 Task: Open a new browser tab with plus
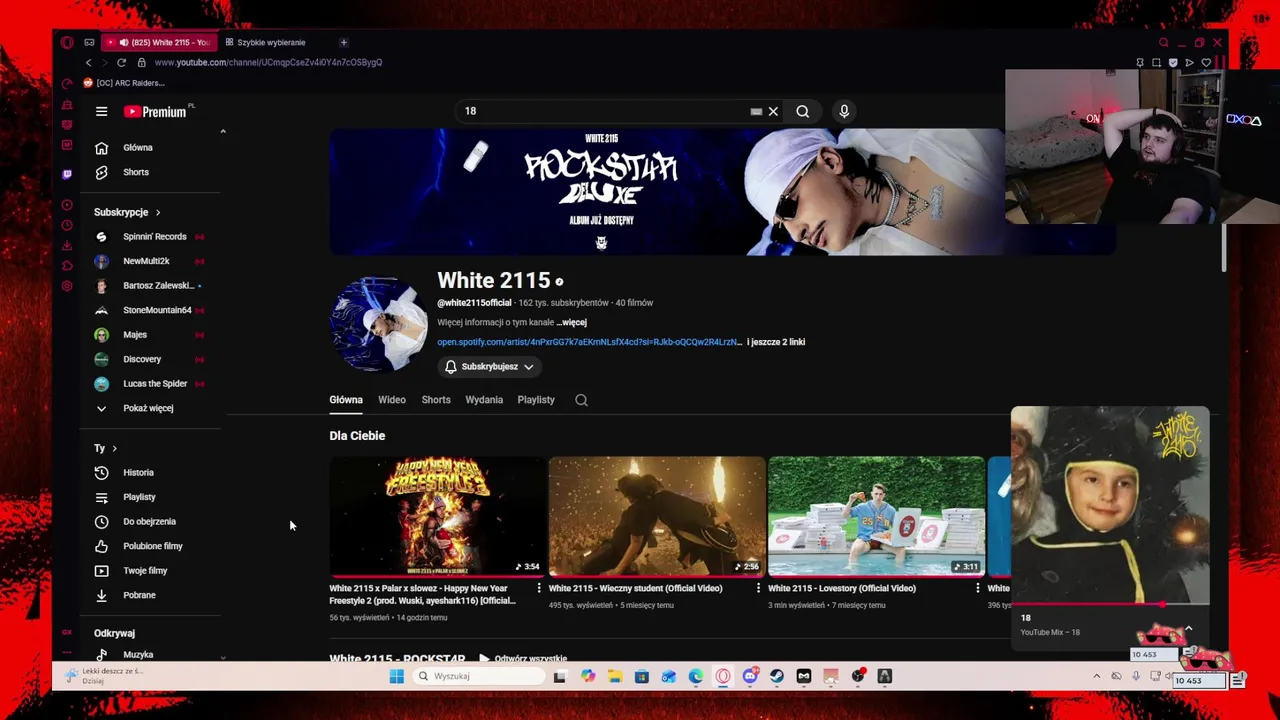tap(343, 42)
